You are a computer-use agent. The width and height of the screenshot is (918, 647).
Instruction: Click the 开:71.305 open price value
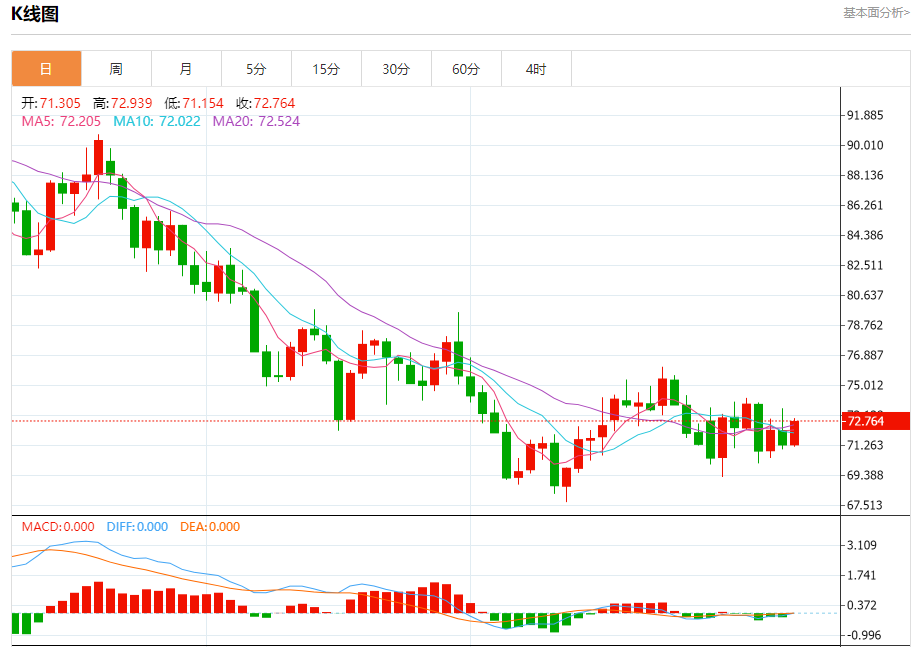(x=51, y=104)
